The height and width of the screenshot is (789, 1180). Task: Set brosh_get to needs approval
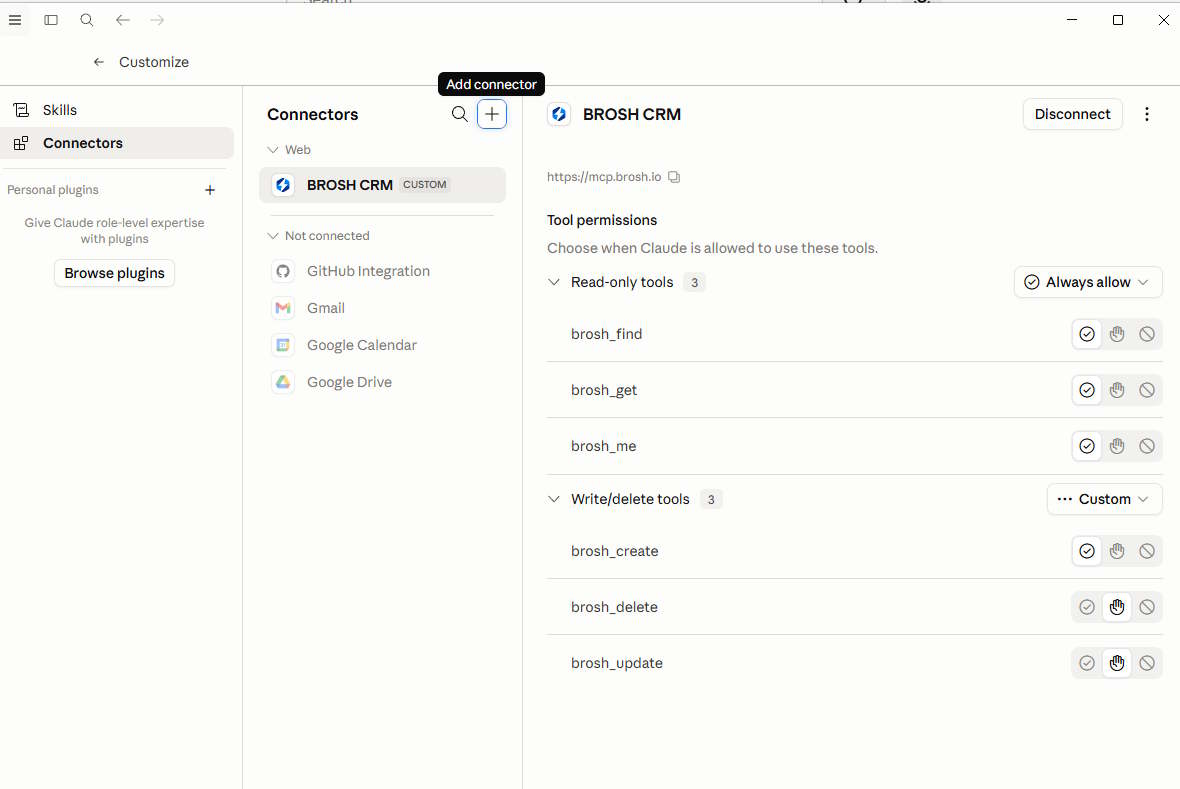click(x=1117, y=390)
